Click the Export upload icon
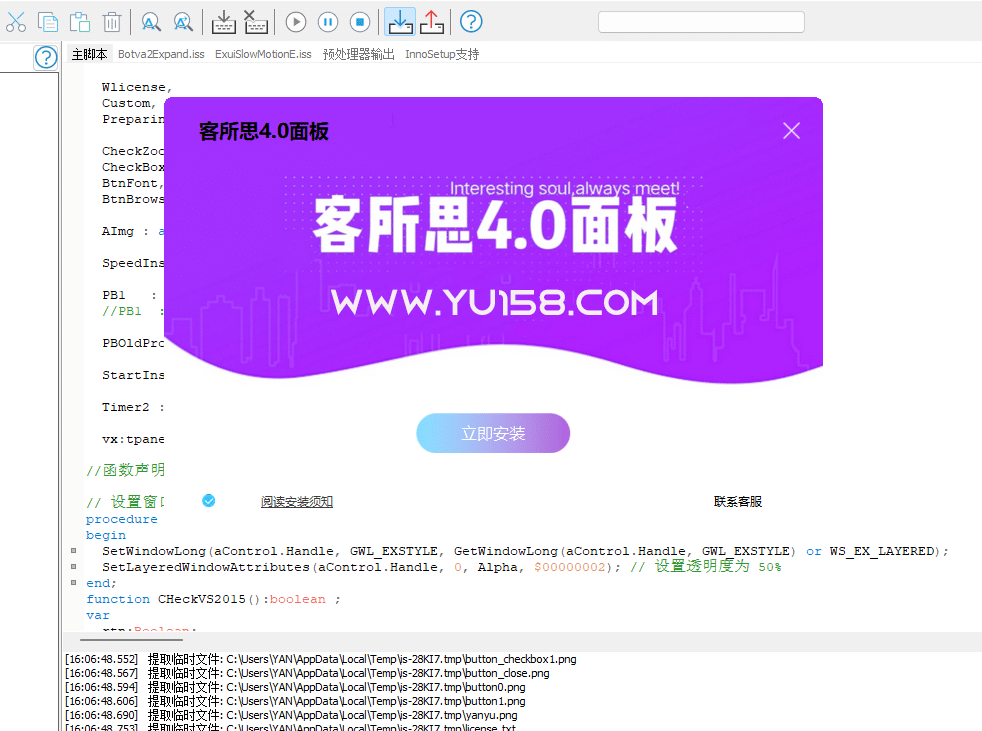Viewport: 982px width, 731px height. tap(432, 21)
